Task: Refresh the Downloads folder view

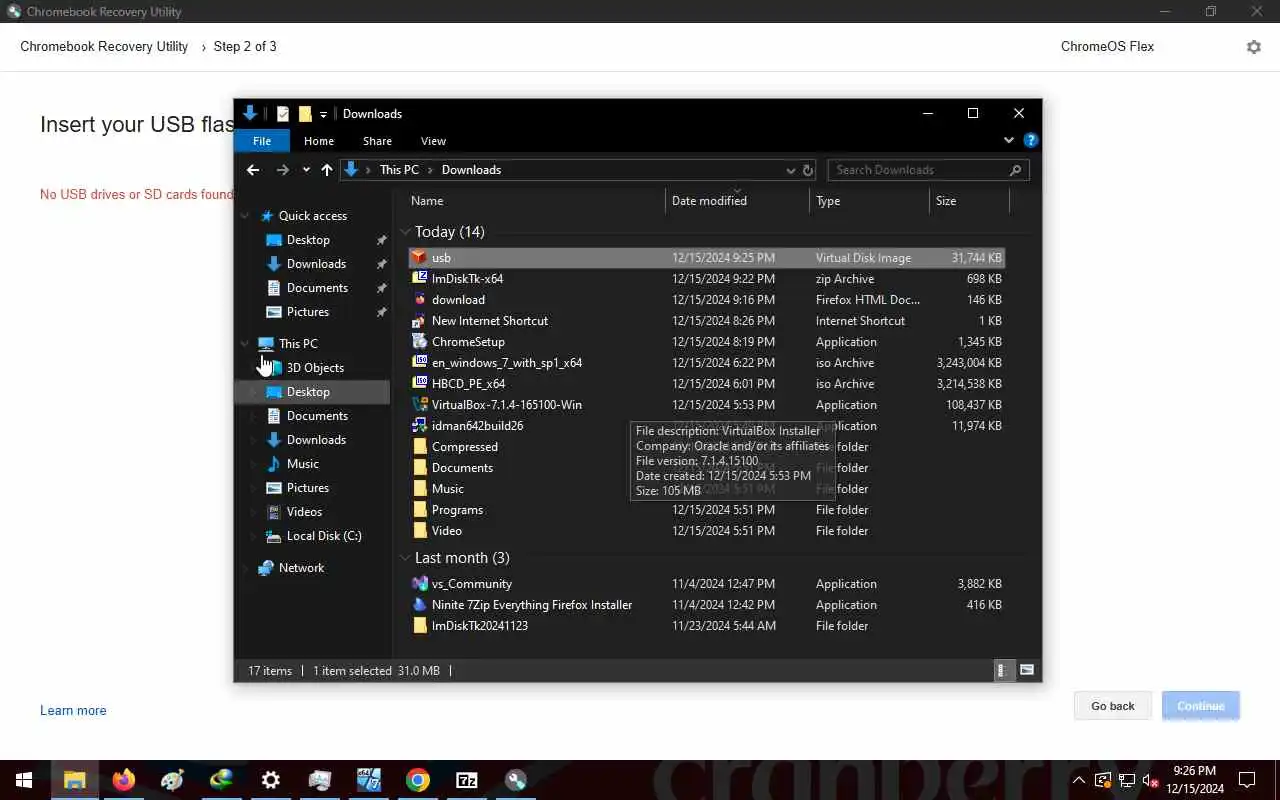Action: click(808, 170)
